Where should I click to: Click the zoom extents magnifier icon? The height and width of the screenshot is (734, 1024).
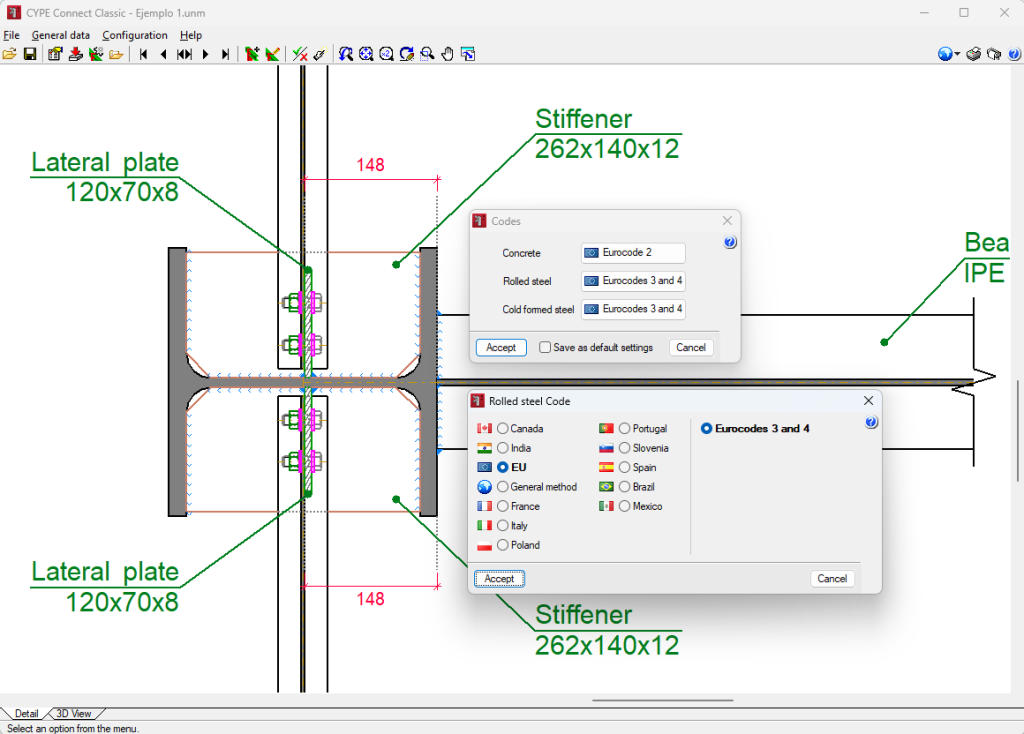coord(366,54)
